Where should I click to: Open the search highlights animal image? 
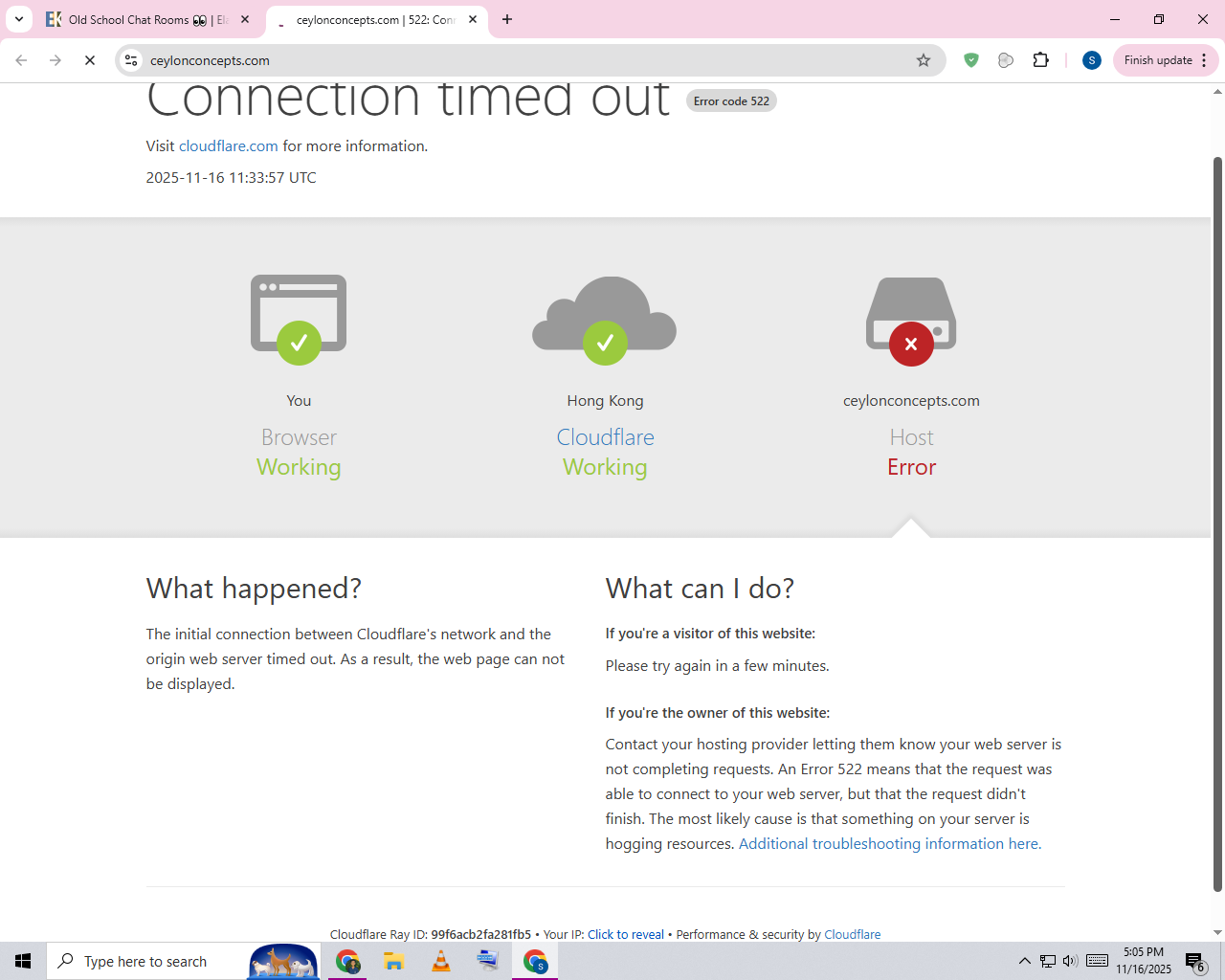282,961
